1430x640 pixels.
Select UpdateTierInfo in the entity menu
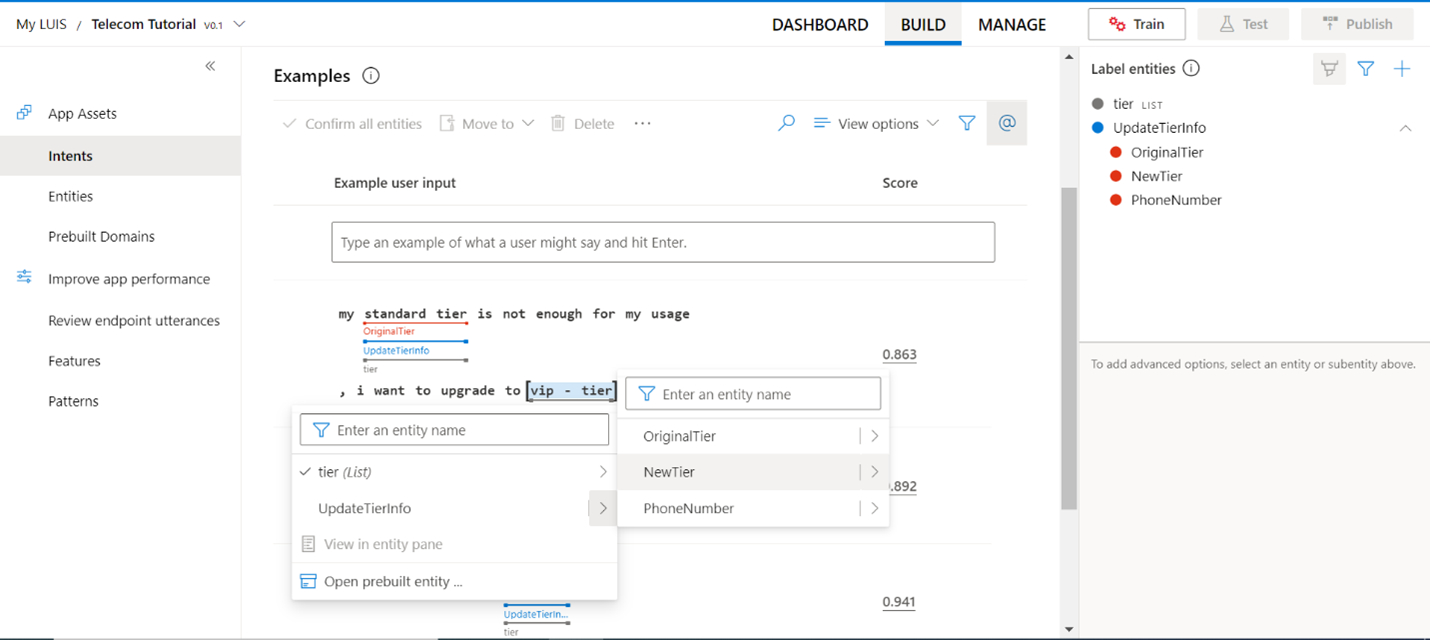[440, 508]
